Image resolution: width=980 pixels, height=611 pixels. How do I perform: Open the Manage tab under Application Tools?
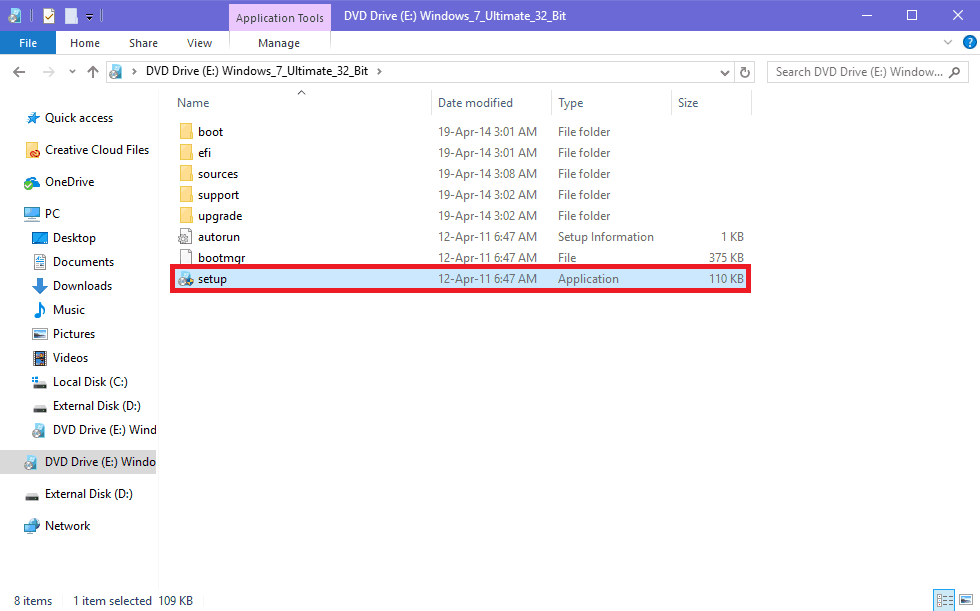tap(279, 42)
